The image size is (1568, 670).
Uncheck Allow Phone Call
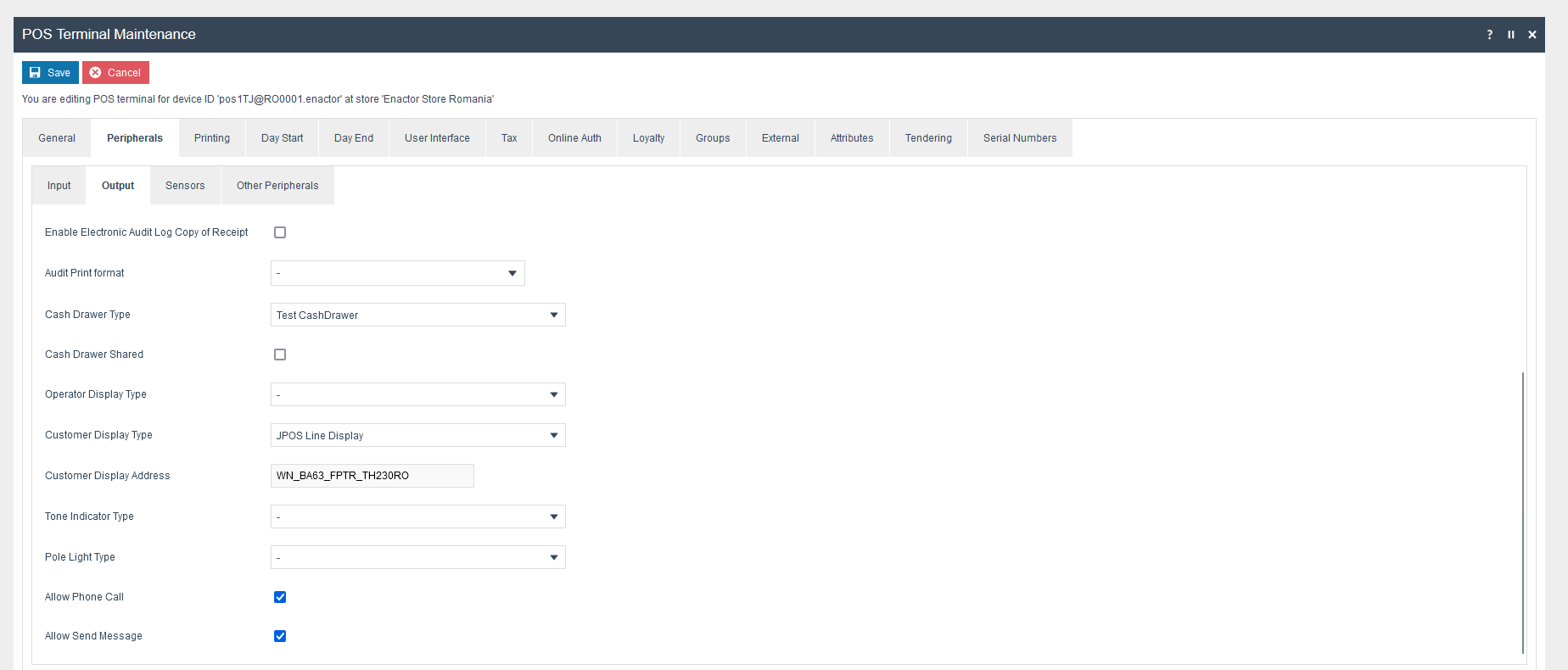(x=280, y=597)
